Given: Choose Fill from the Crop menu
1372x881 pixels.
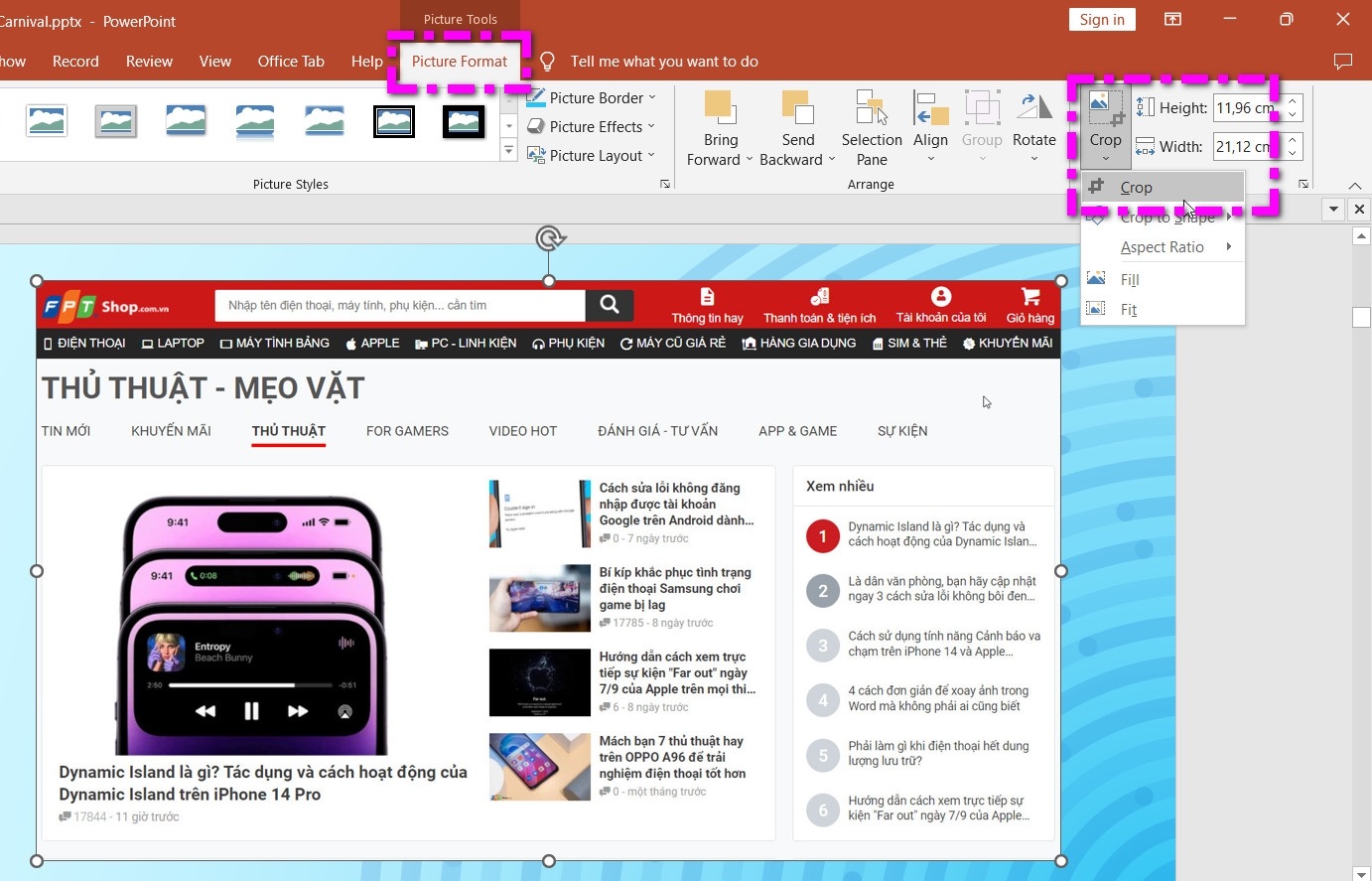Looking at the screenshot, I should coord(1129,279).
